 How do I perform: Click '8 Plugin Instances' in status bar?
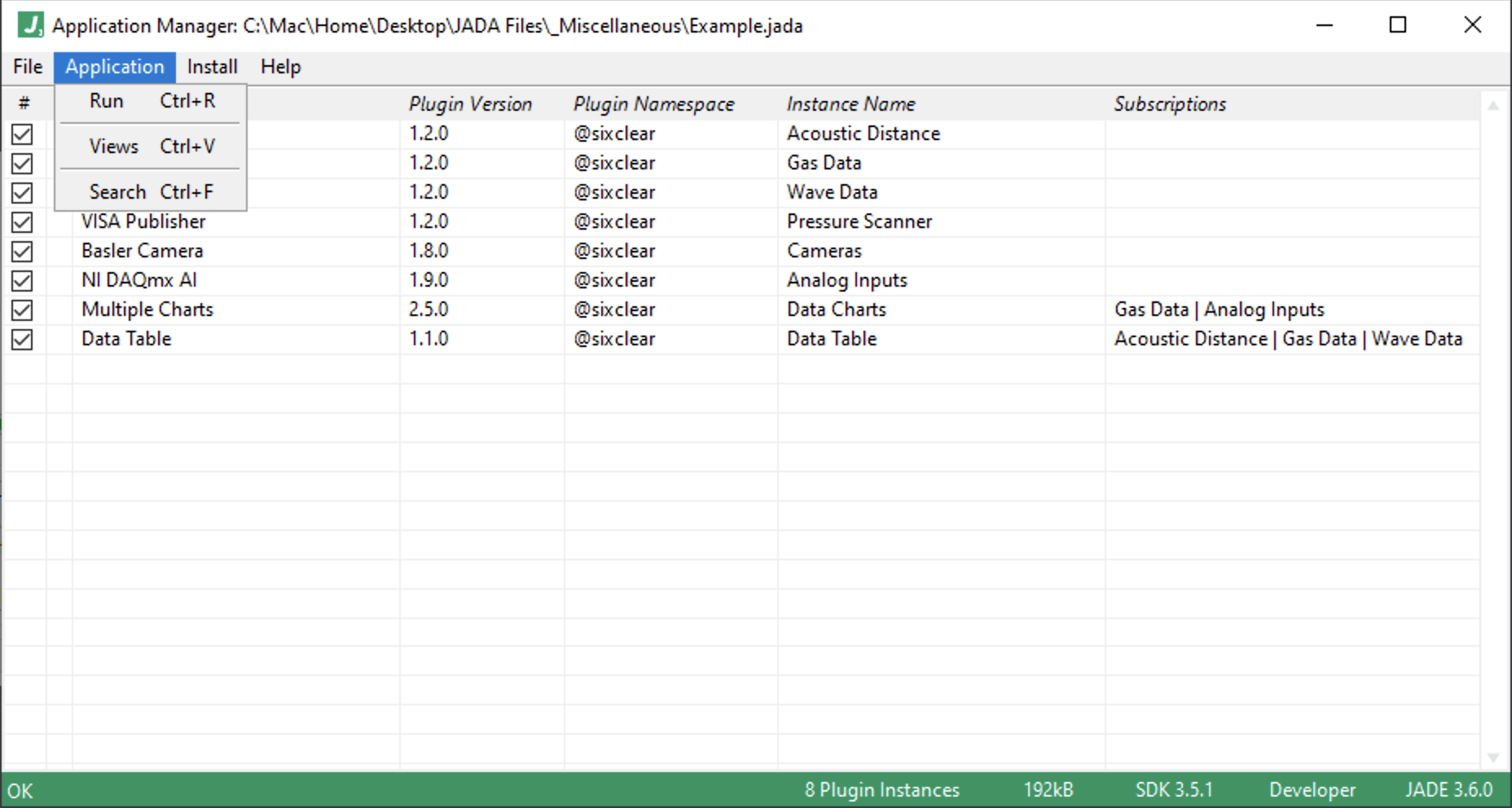click(x=882, y=790)
